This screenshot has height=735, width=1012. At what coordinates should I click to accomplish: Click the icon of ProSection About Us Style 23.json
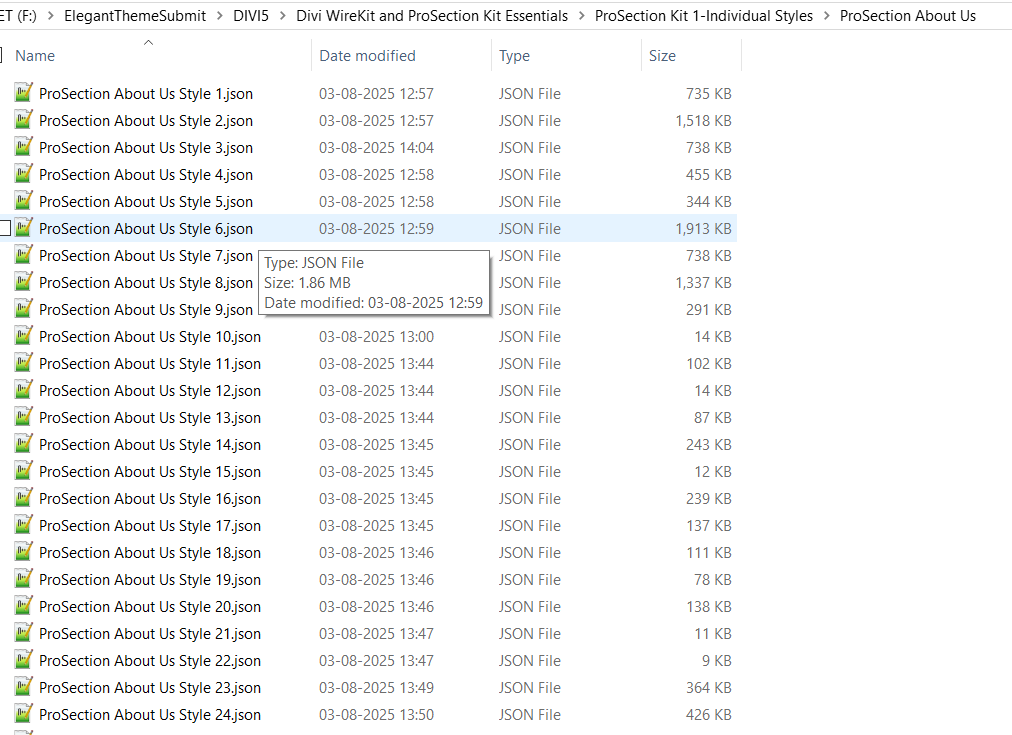point(23,687)
